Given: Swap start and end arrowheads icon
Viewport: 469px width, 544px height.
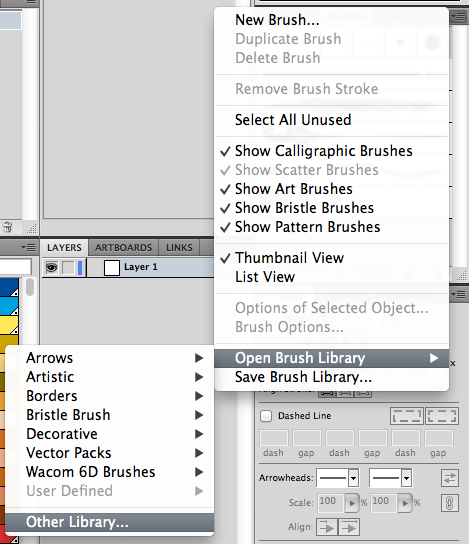Looking at the screenshot, I should click(x=450, y=478).
